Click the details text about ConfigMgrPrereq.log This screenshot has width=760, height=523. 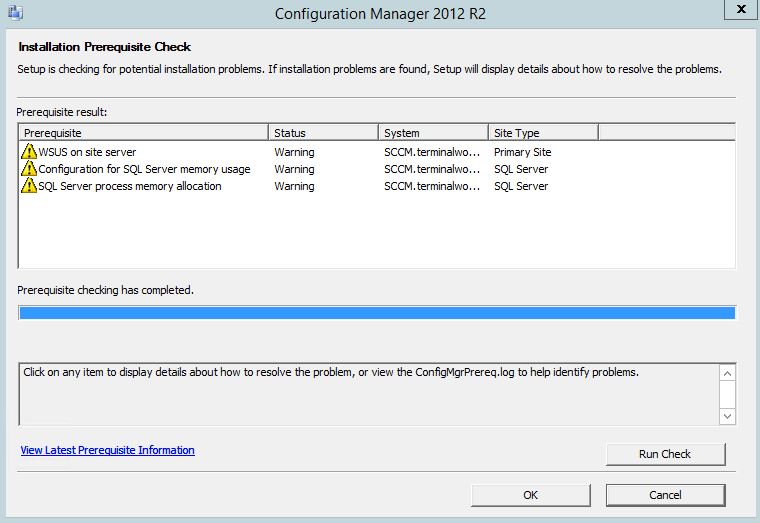coord(331,372)
